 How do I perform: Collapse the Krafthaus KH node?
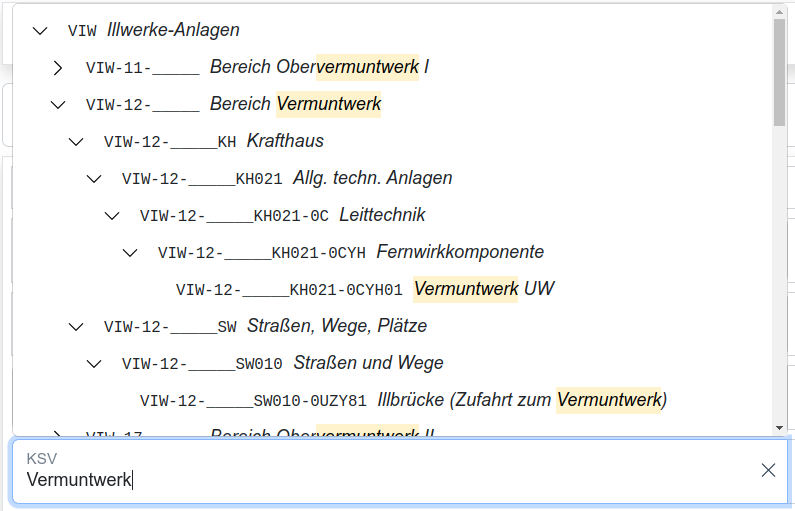(76, 141)
